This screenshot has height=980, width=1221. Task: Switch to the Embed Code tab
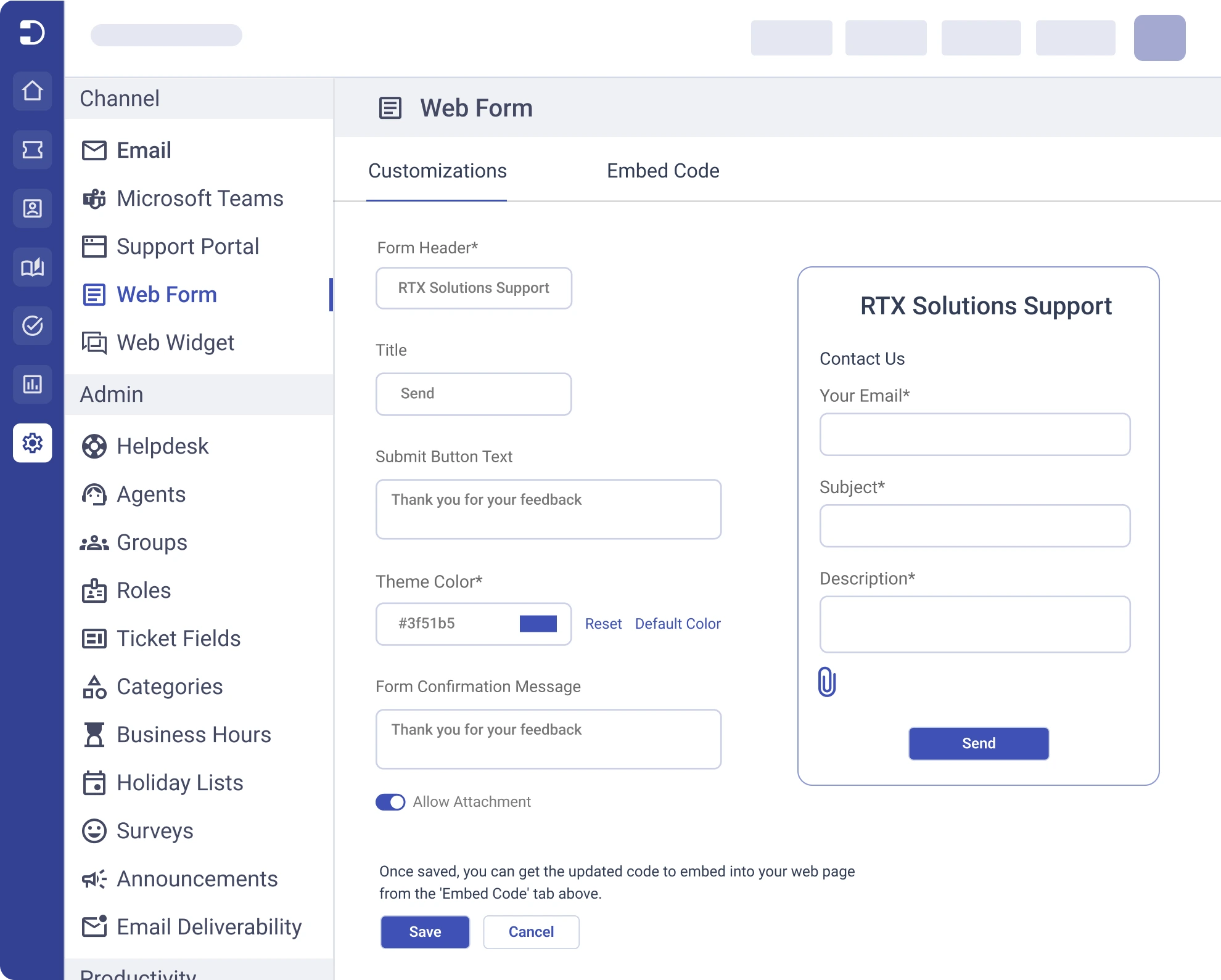tap(663, 171)
